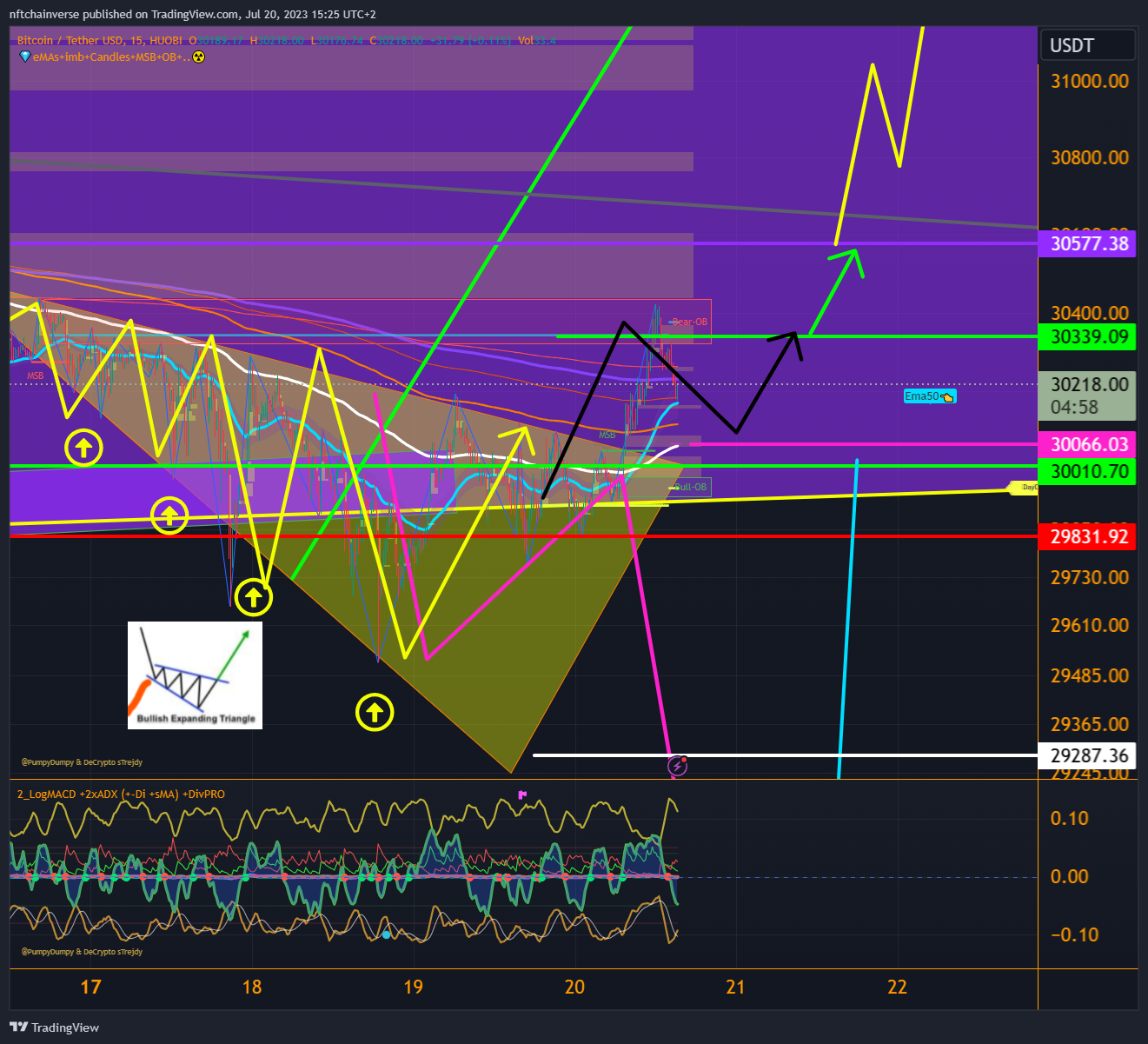Click date 19 on time axis
The height and width of the screenshot is (1044, 1148).
point(413,987)
